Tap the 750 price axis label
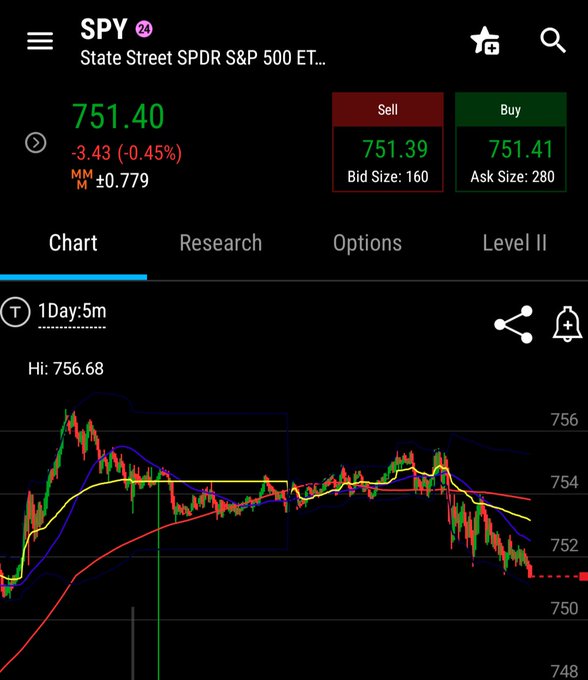Screen dimensions: 588x680 click(x=564, y=608)
